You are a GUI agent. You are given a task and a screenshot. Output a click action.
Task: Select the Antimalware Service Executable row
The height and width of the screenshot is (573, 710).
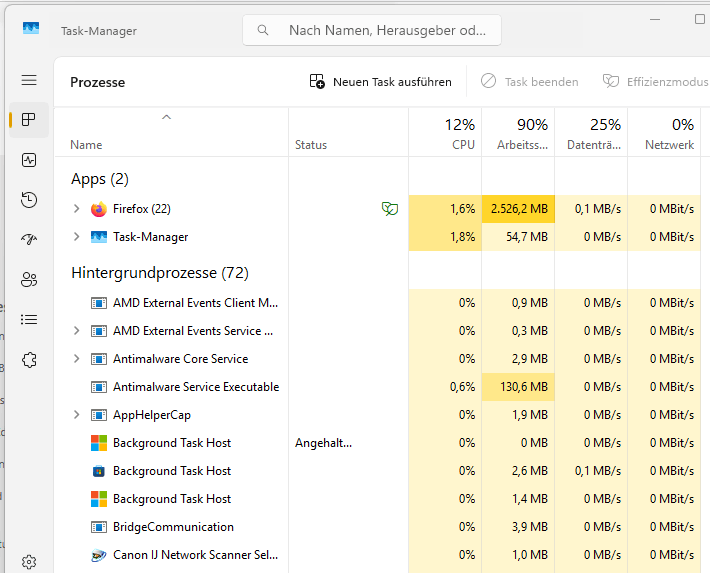195,387
